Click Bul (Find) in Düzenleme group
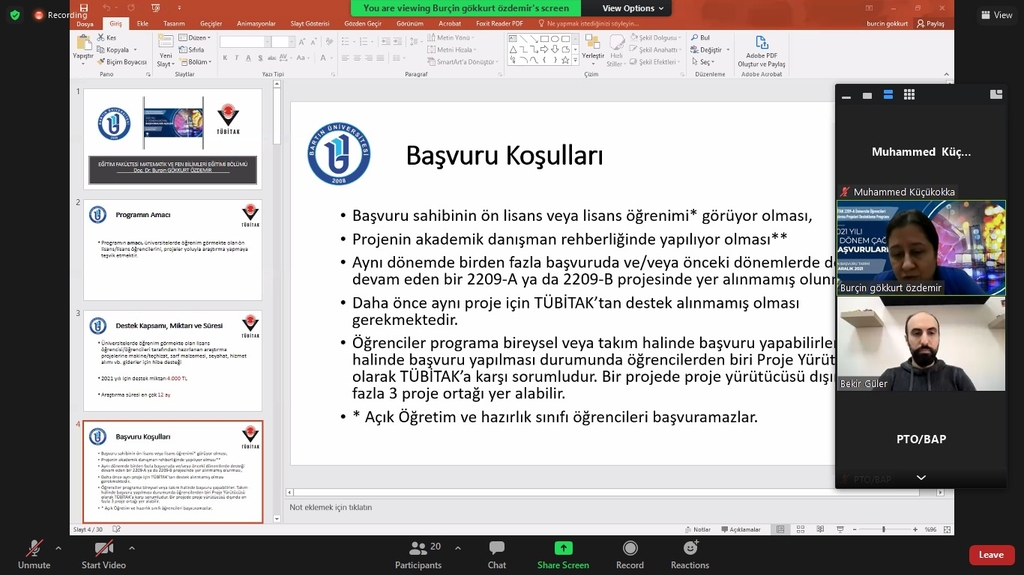1024x575 pixels. pyautogui.click(x=701, y=38)
